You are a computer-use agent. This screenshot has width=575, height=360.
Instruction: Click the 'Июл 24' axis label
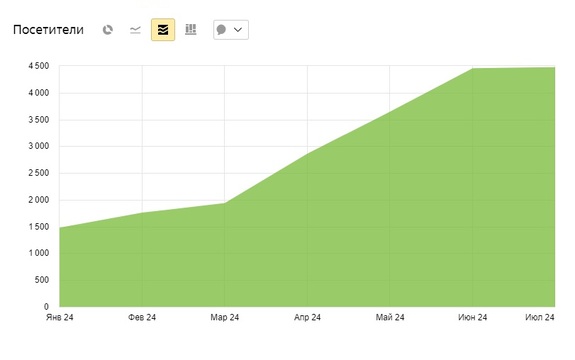tap(539, 317)
